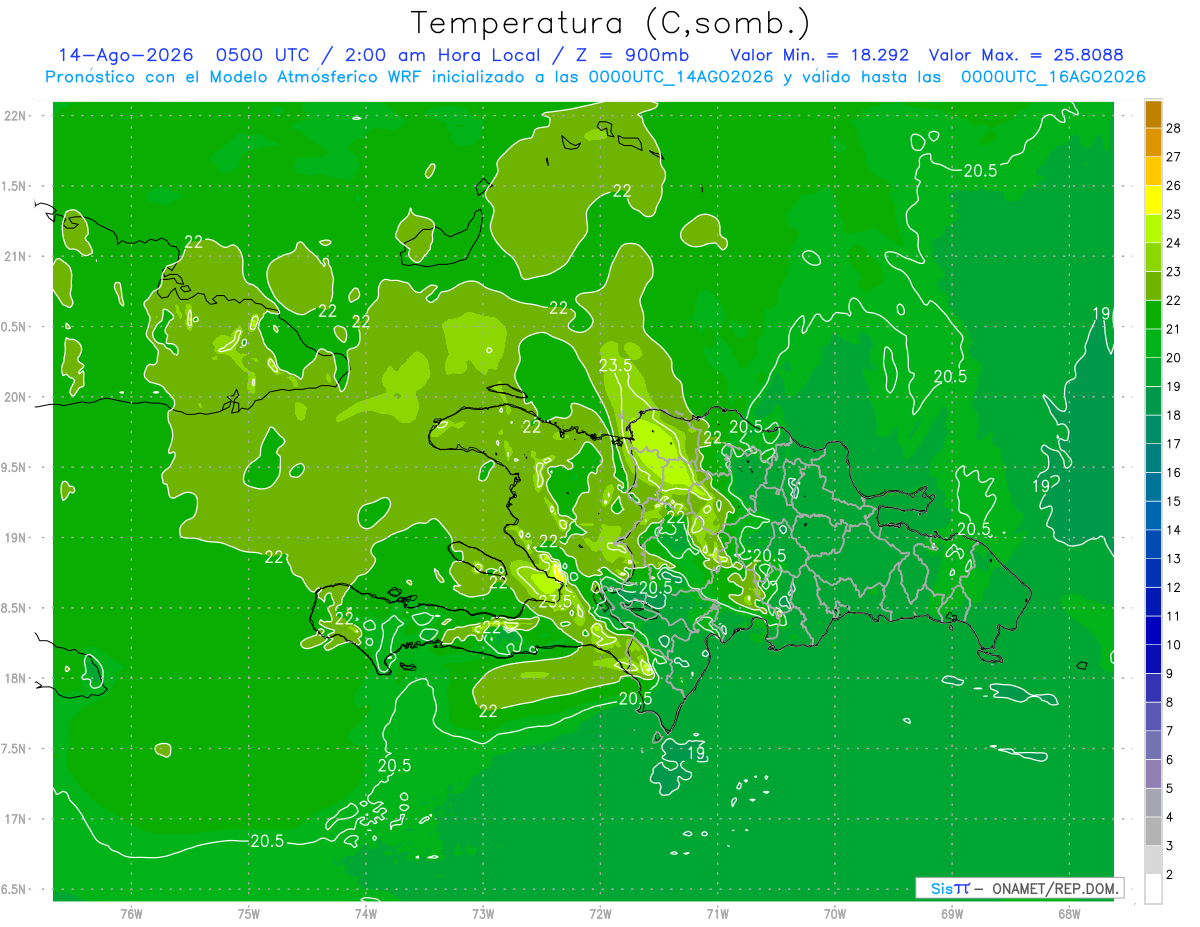
Task: Click green swatch between 20 and 21
Action: (x=1153, y=343)
